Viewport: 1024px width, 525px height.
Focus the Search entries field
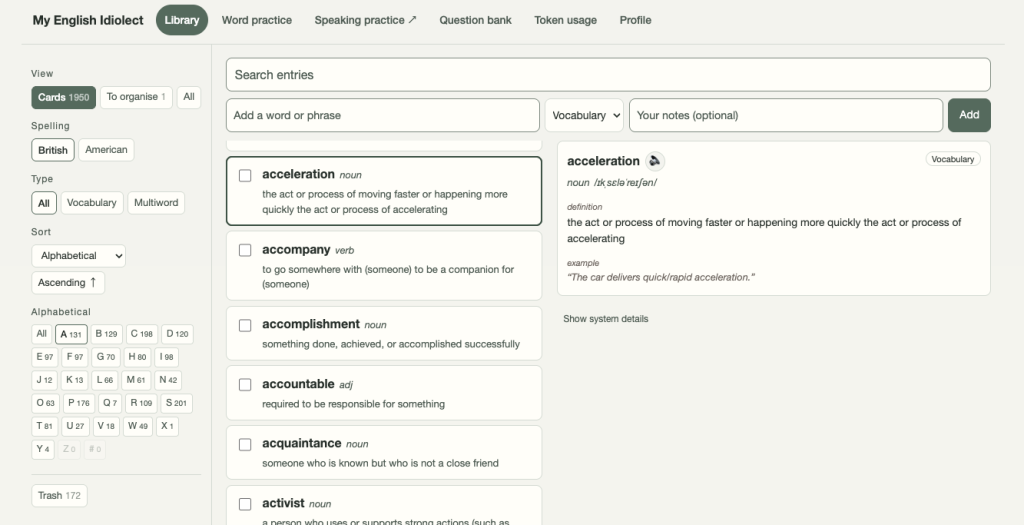coord(608,74)
